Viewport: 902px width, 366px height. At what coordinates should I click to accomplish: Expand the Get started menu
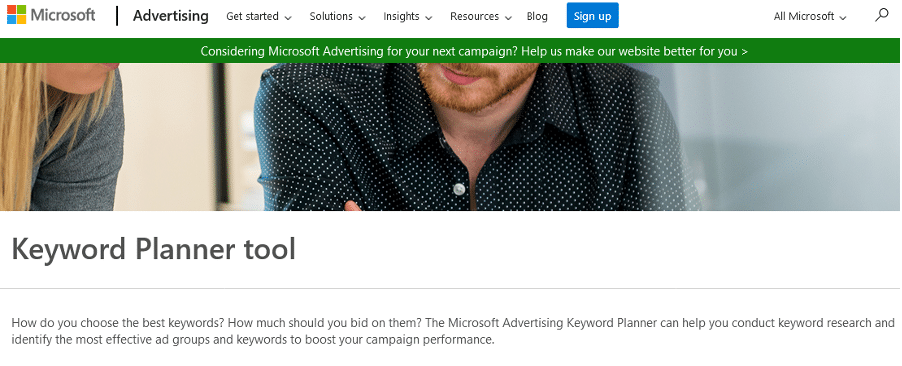(259, 17)
